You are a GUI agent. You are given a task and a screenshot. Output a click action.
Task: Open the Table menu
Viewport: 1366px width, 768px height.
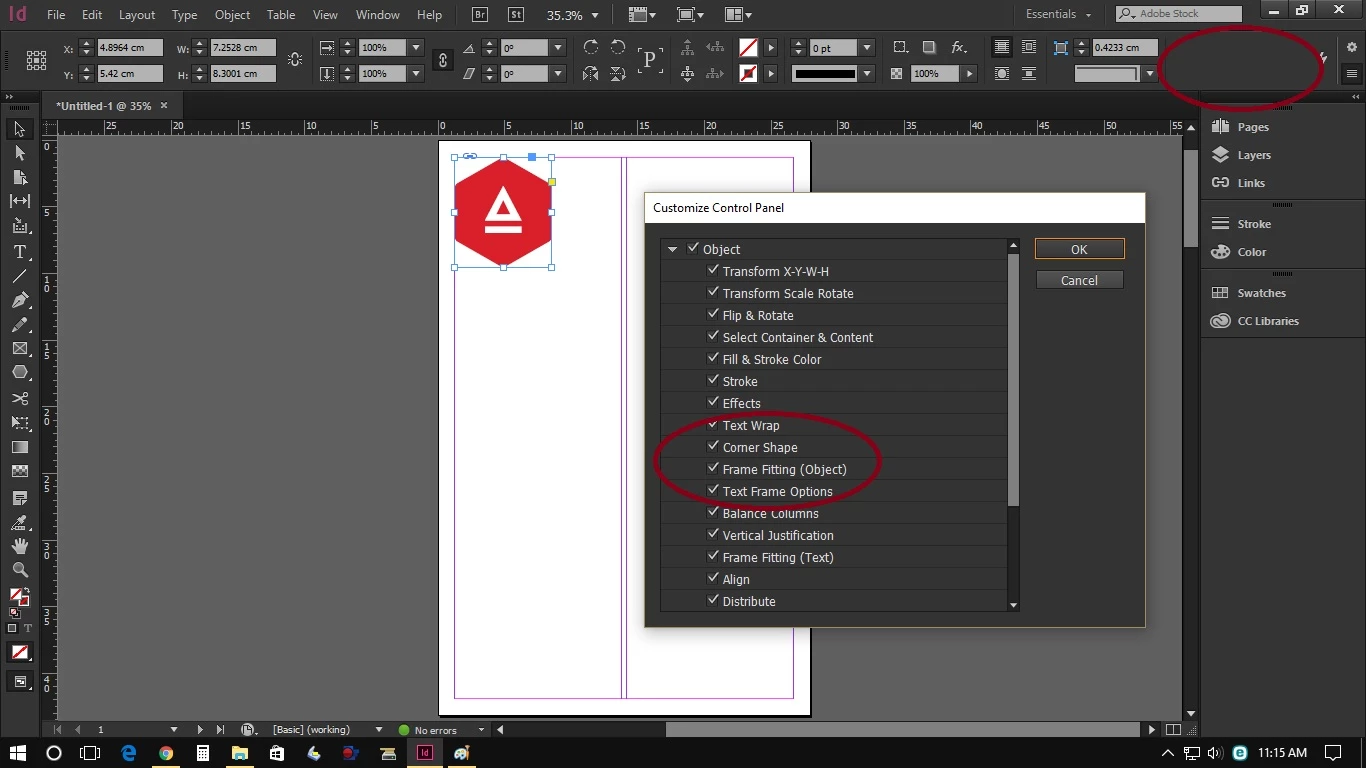pos(281,15)
